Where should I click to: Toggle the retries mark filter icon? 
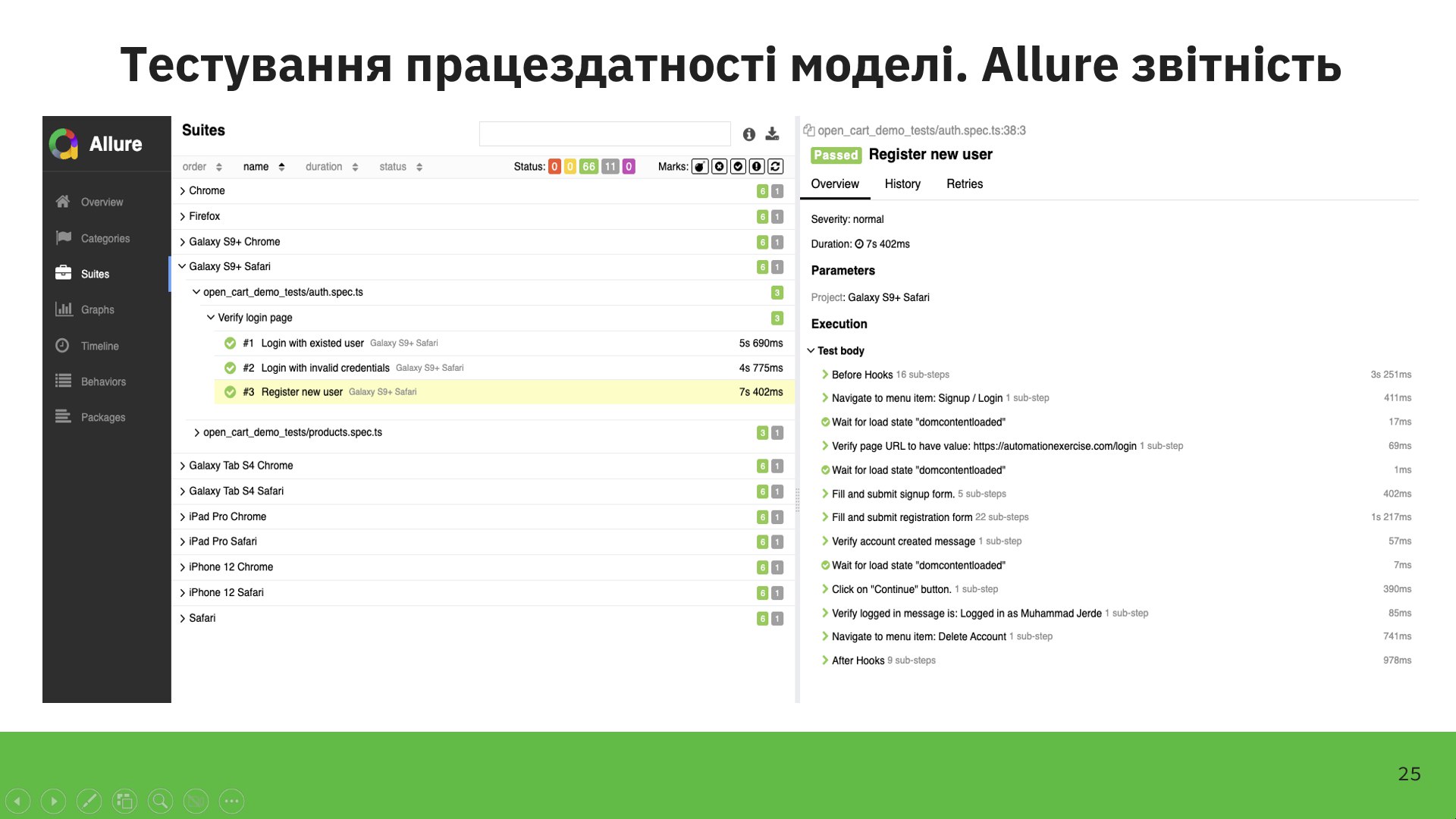click(x=775, y=167)
